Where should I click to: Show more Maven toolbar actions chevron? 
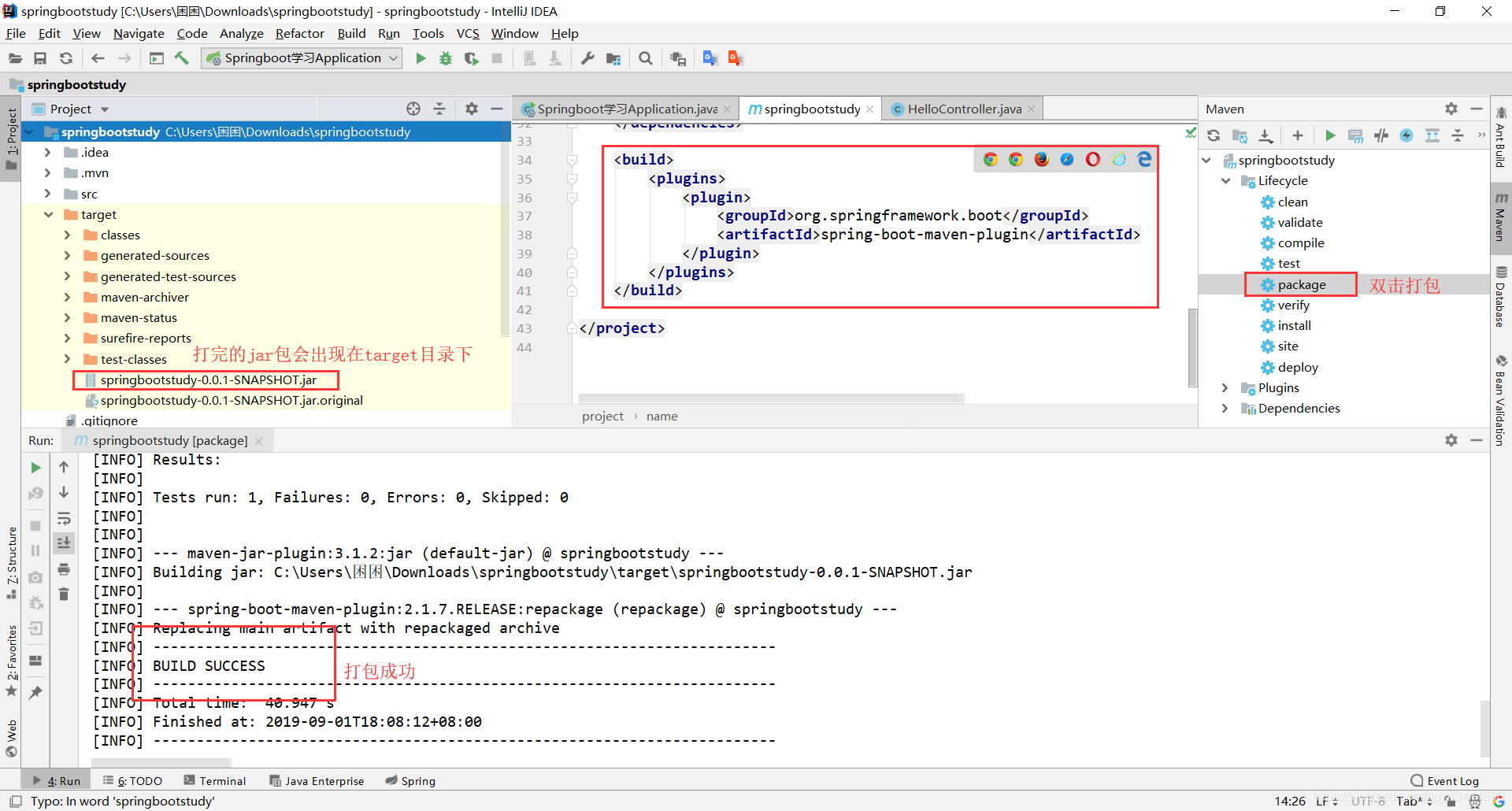pyautogui.click(x=1481, y=135)
